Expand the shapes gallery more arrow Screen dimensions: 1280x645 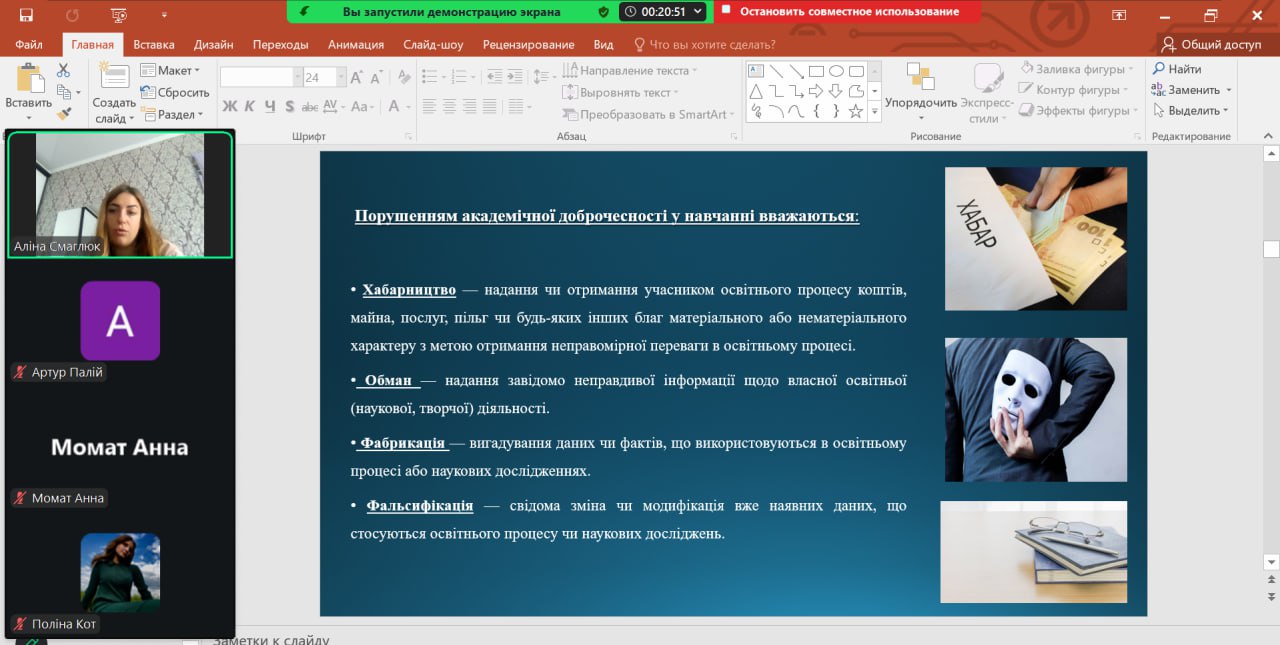click(x=875, y=112)
